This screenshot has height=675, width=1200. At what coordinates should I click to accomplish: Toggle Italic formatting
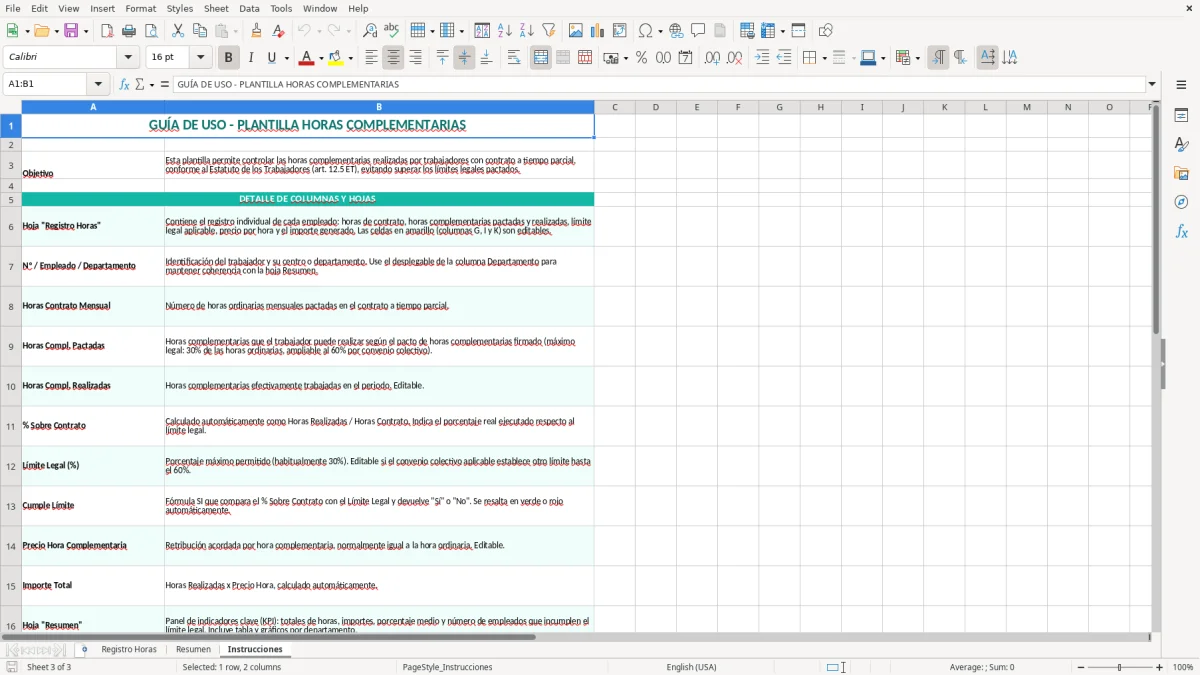[x=250, y=58]
